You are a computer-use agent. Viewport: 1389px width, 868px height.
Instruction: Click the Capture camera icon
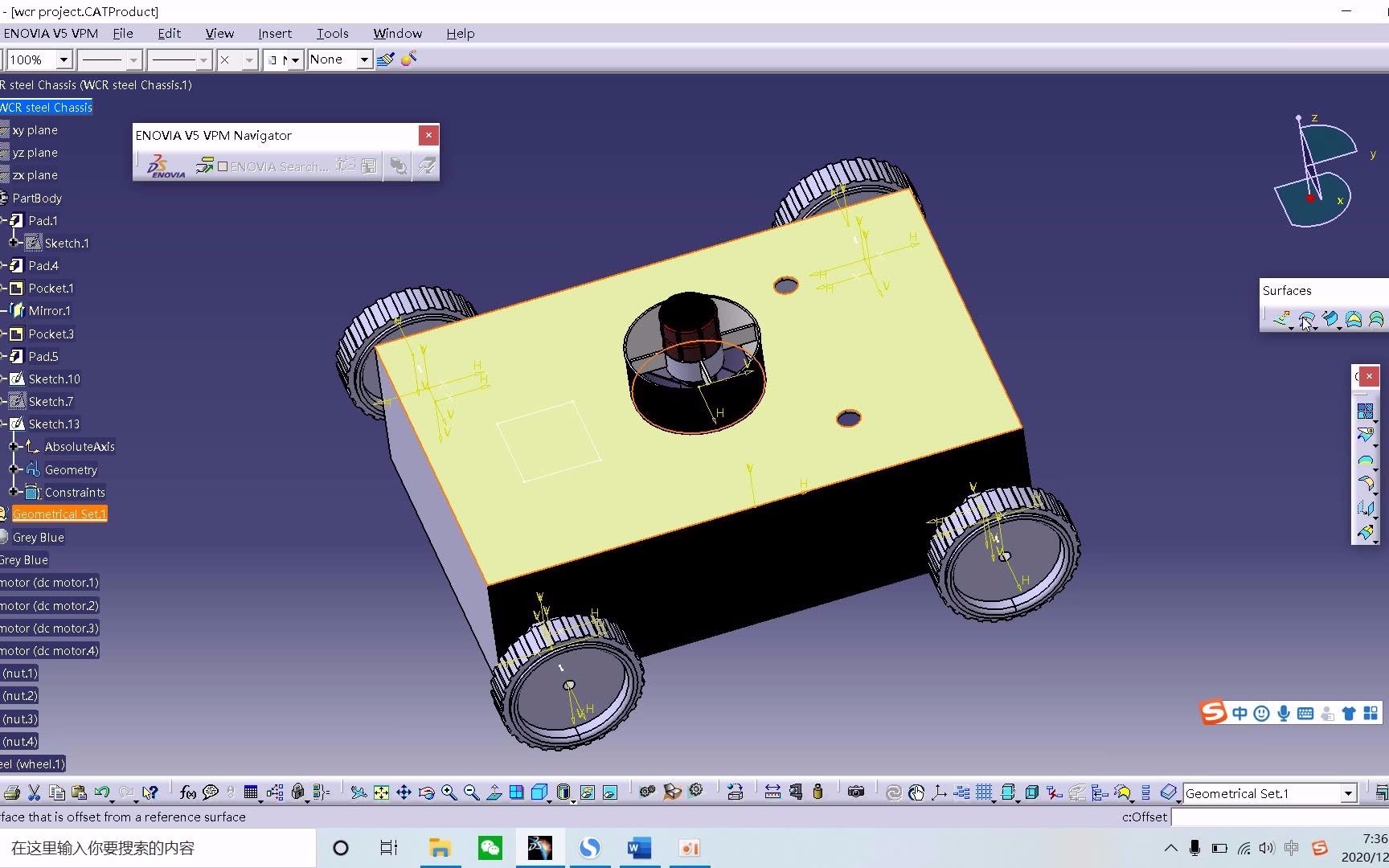[x=856, y=792]
